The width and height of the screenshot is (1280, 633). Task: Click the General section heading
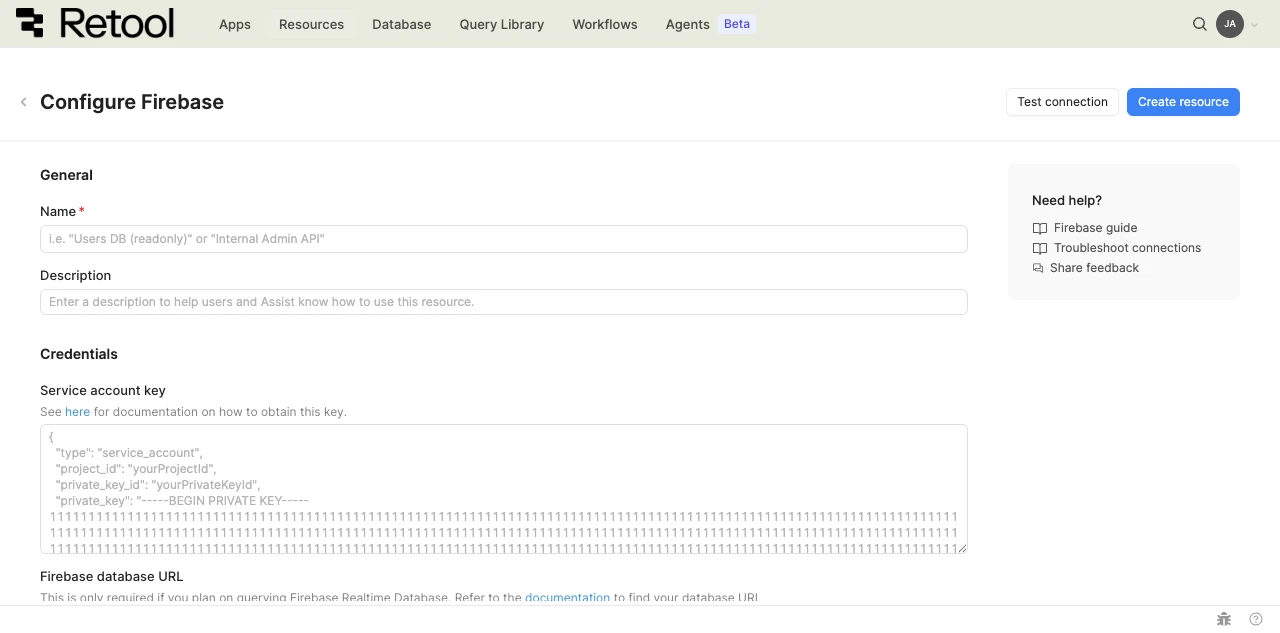(x=66, y=175)
